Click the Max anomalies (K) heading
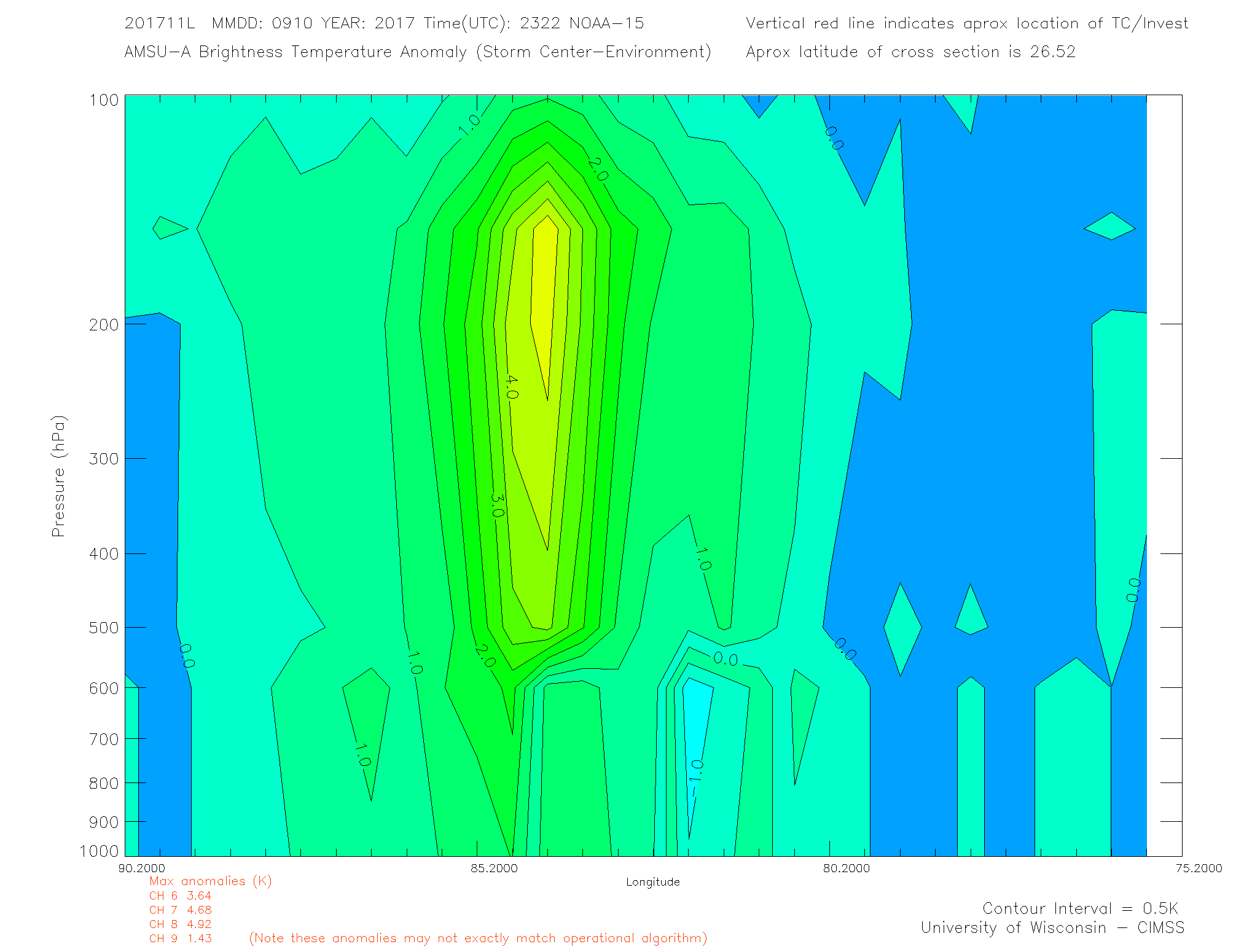1244x952 pixels. coord(210,881)
